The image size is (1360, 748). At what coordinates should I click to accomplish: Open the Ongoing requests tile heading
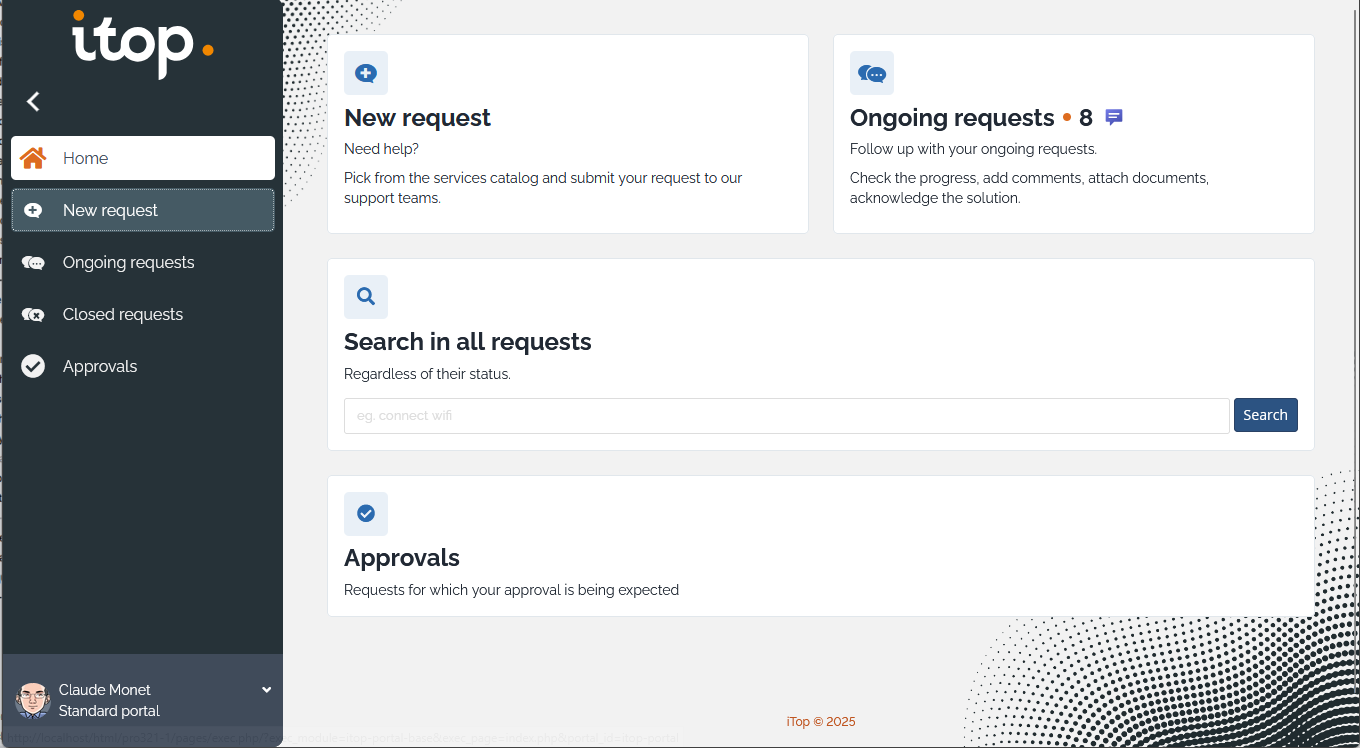(x=951, y=118)
